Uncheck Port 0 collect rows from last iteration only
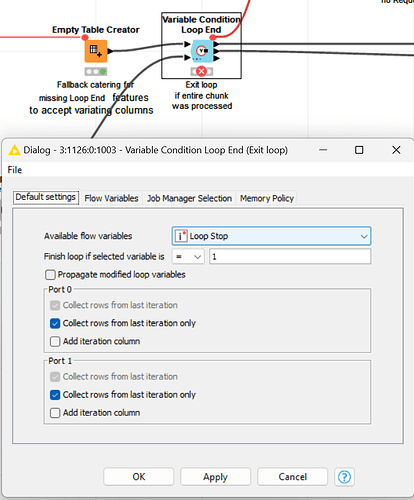The height and width of the screenshot is (500, 414). [55, 323]
